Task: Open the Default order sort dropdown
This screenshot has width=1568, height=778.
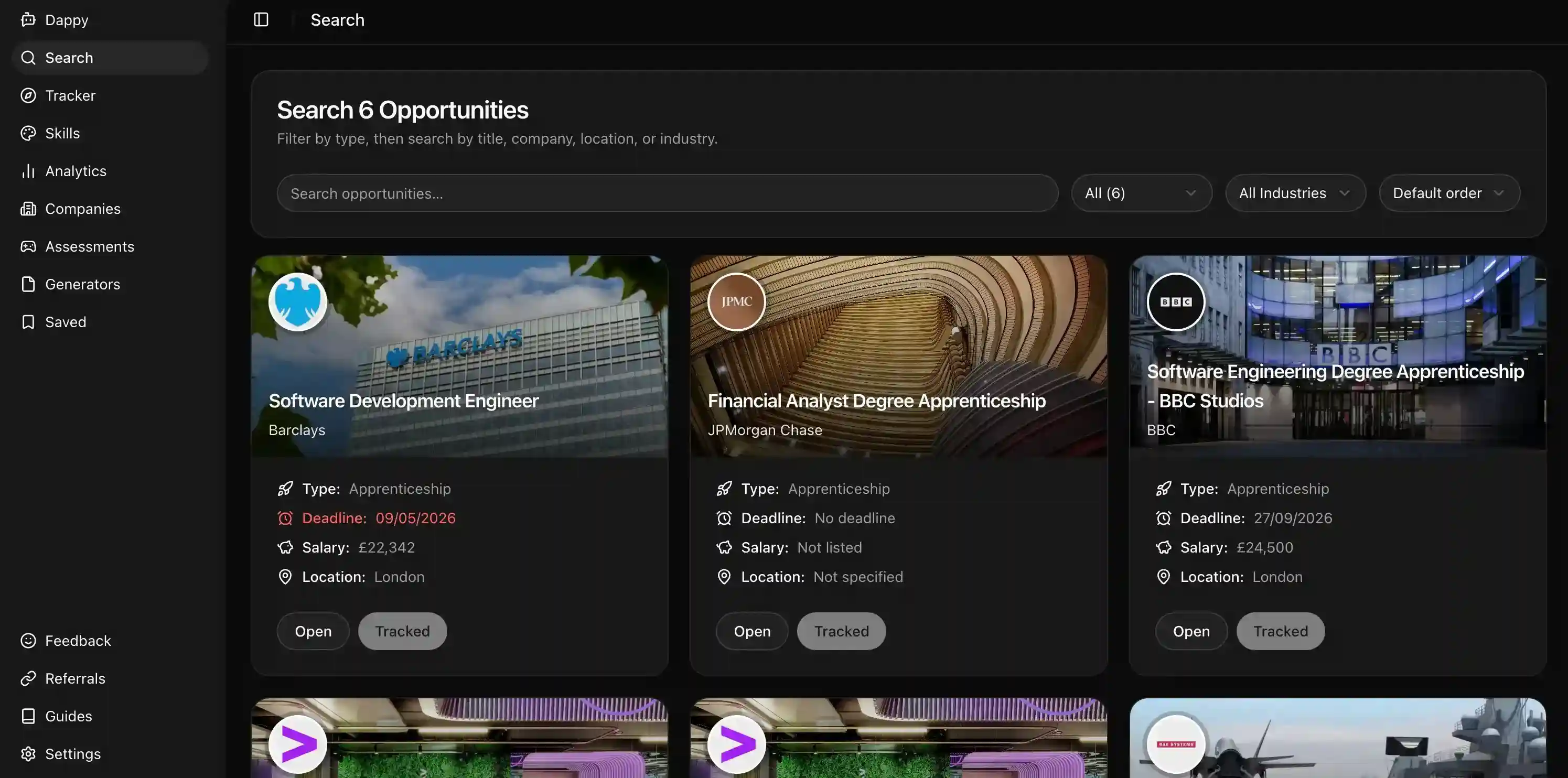Action: click(1449, 193)
